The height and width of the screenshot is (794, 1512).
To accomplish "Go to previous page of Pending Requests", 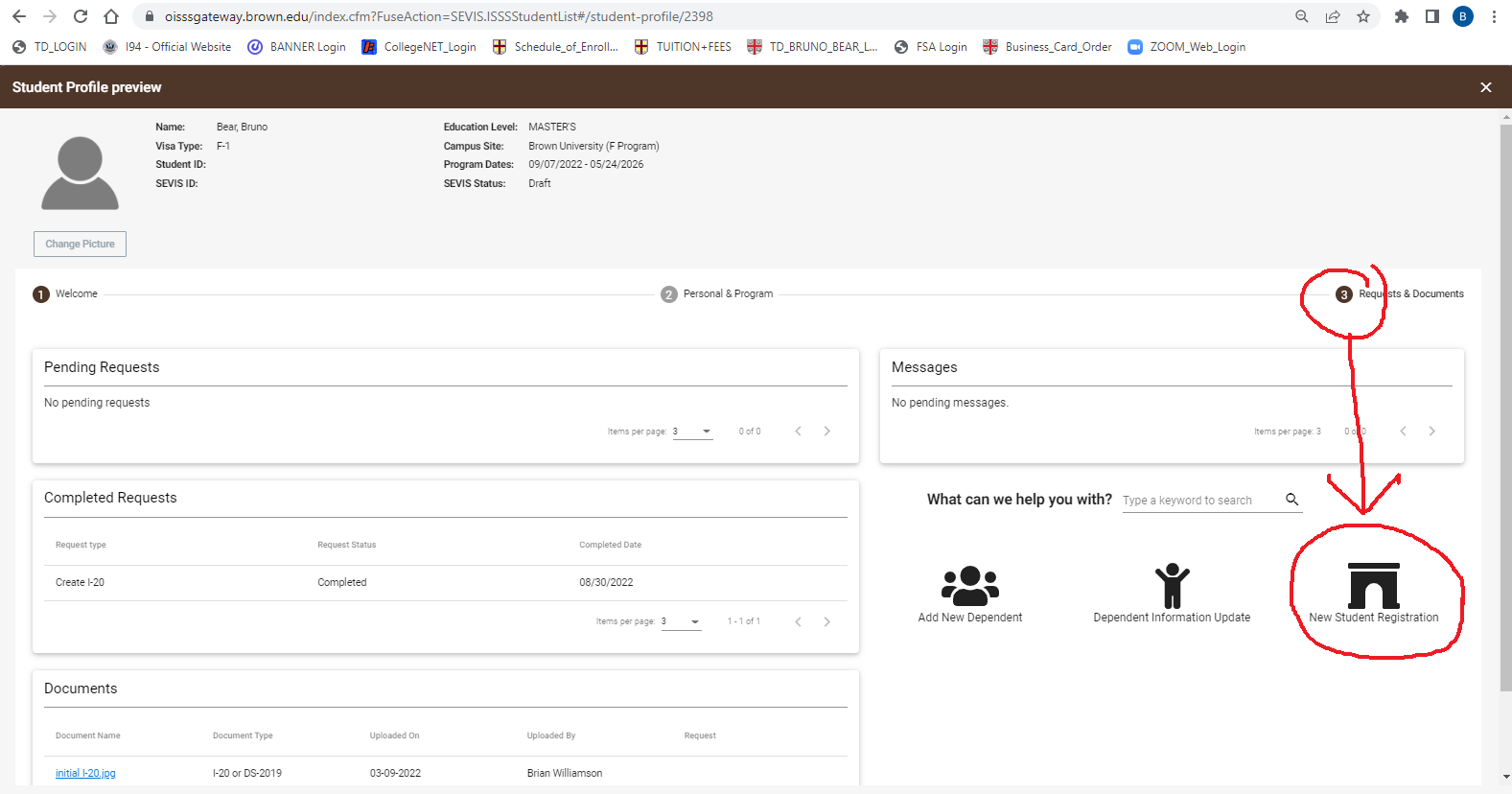I will tap(798, 432).
